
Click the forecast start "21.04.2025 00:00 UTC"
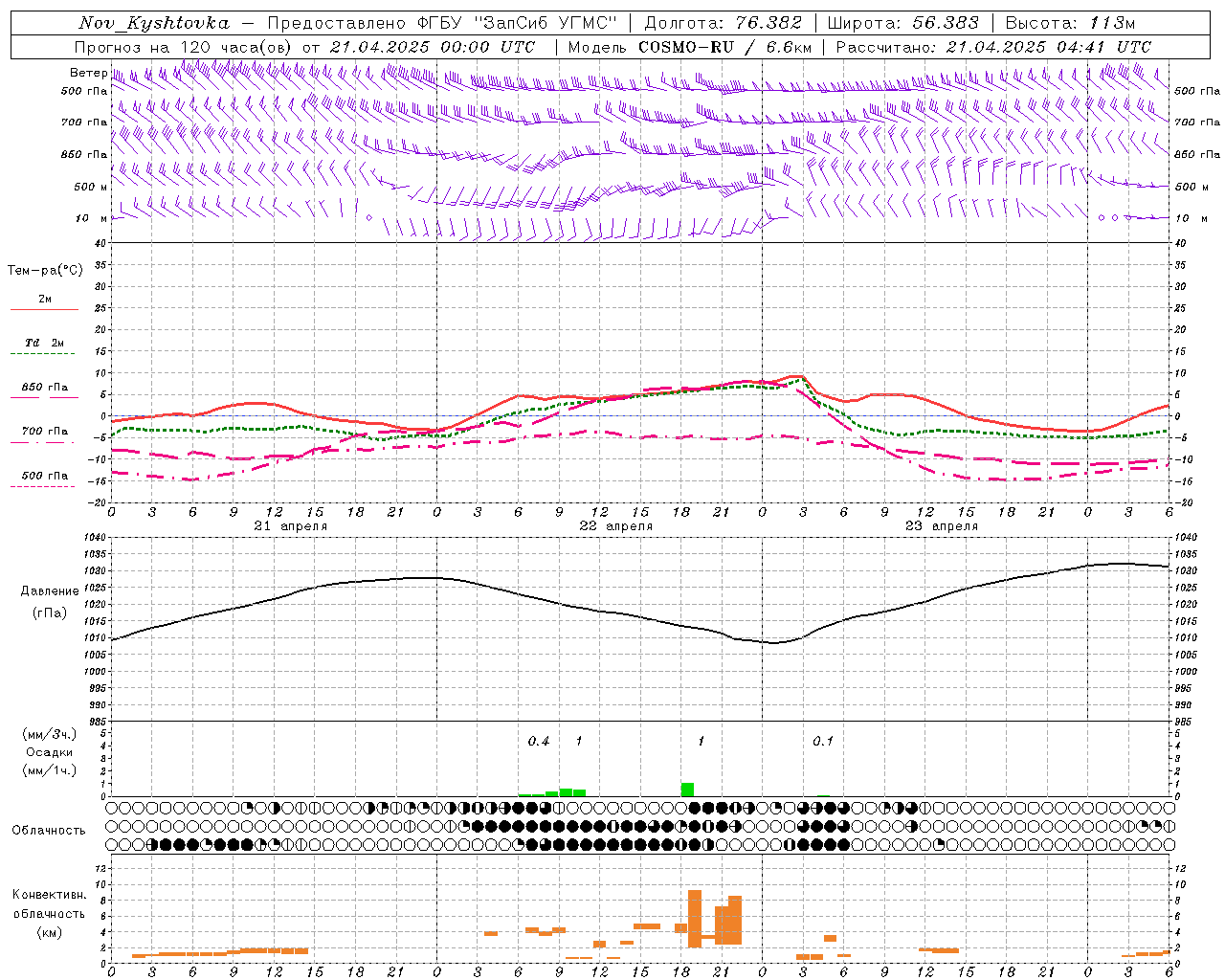[432, 47]
